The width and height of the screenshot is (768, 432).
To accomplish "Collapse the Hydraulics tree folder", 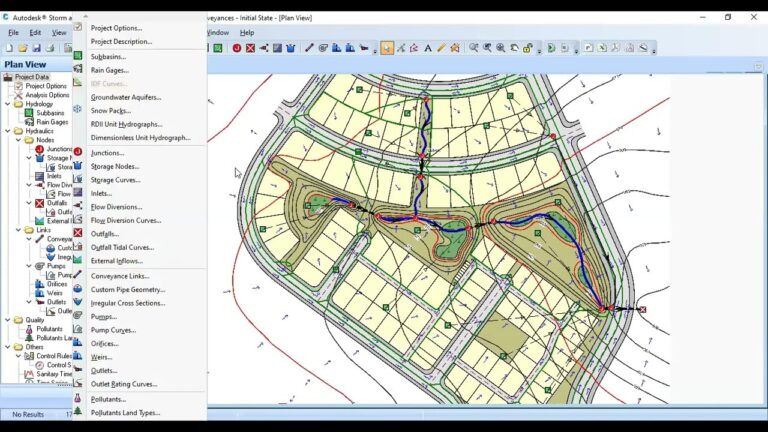I will [8, 131].
